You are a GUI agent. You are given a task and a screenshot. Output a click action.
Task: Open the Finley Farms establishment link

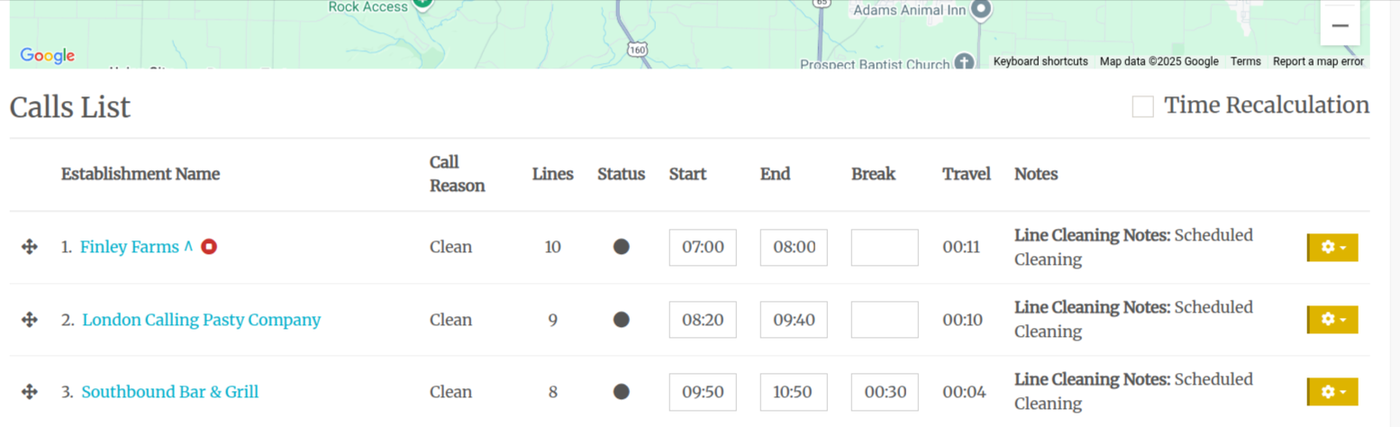click(129, 247)
